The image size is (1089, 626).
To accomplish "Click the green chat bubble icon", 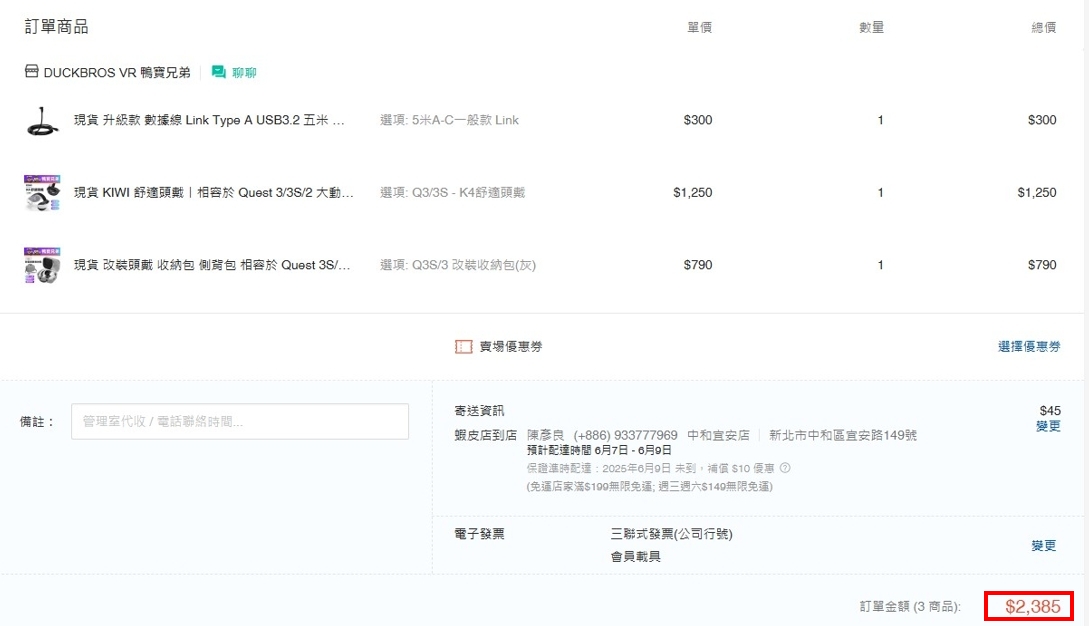I will pyautogui.click(x=219, y=72).
